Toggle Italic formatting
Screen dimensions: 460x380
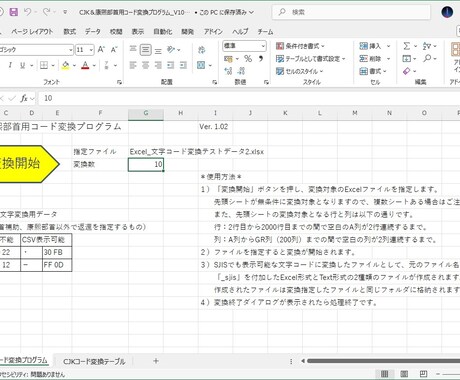[10, 65]
